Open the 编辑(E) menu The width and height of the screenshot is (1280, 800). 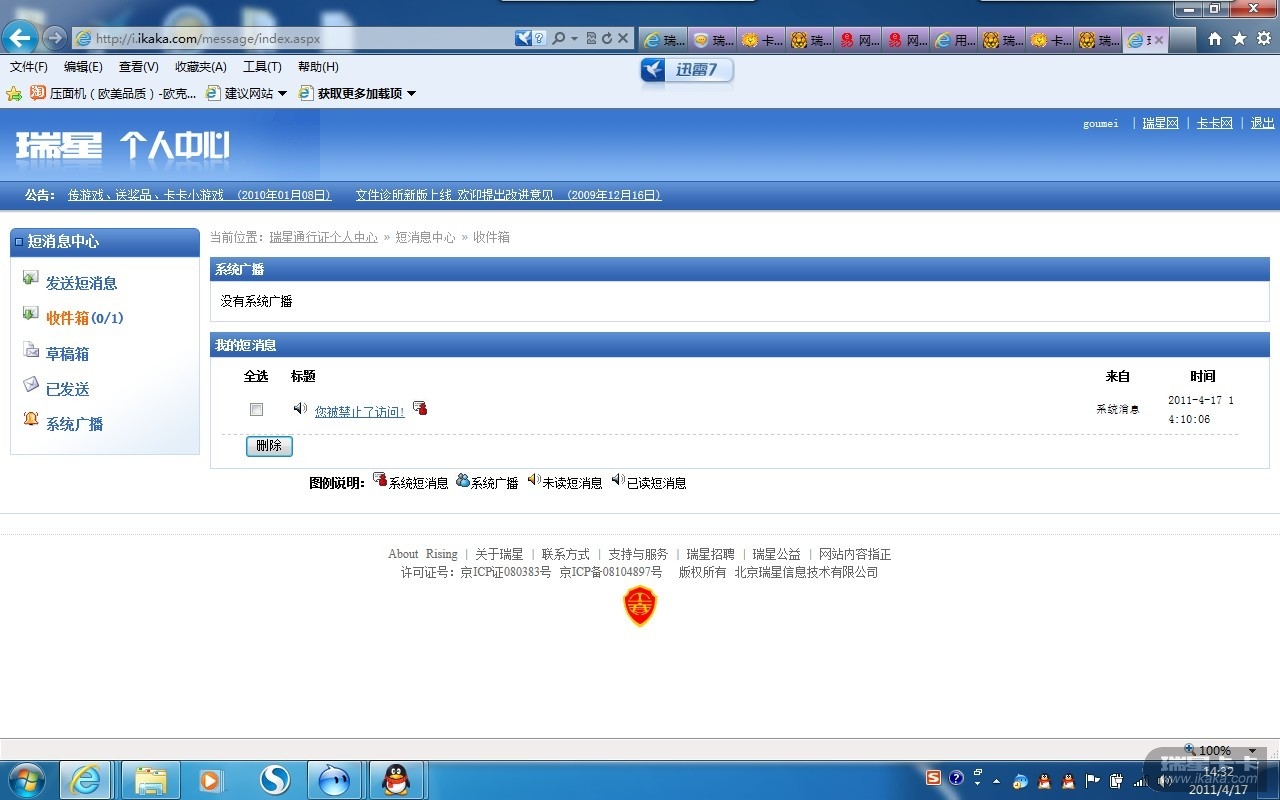(83, 67)
